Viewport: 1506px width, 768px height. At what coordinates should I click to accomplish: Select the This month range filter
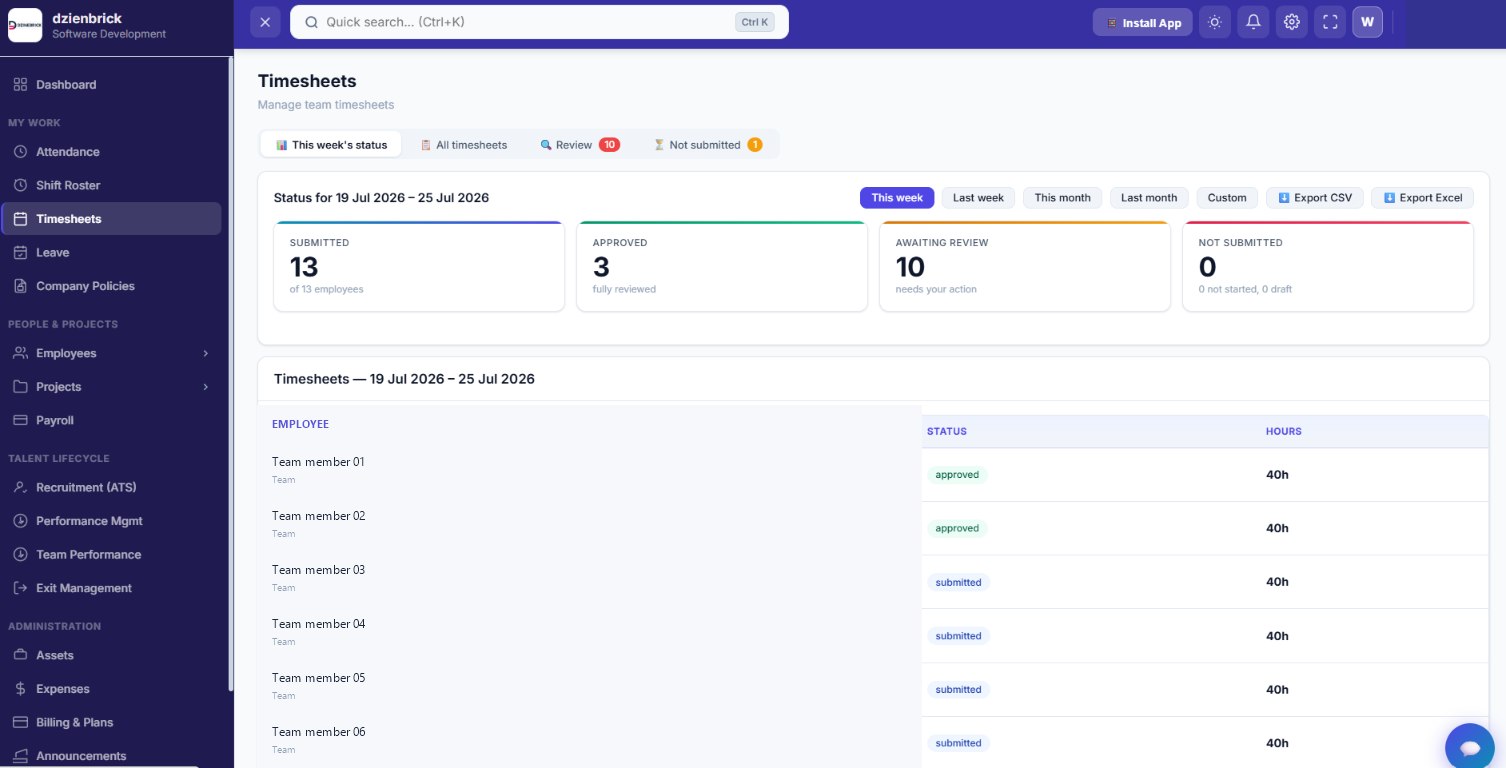1062,198
